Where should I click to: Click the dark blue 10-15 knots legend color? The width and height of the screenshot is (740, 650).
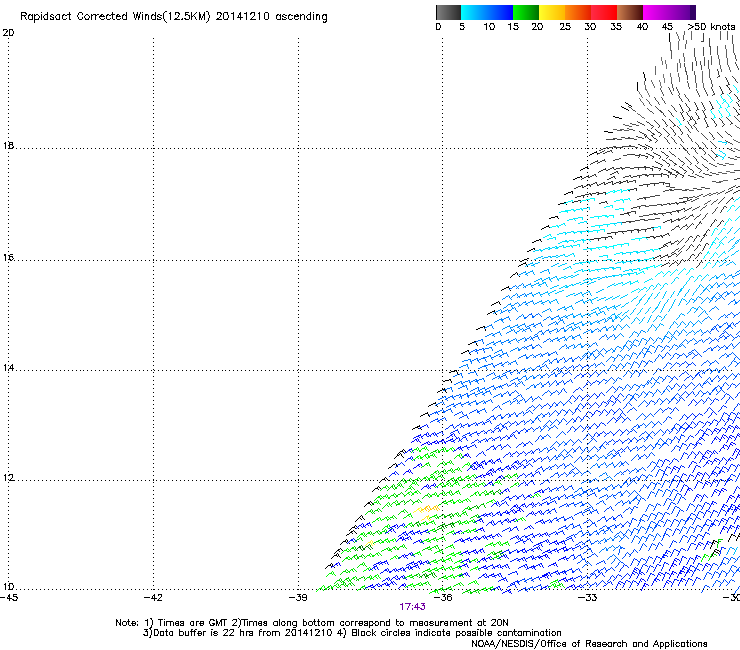[x=500, y=12]
